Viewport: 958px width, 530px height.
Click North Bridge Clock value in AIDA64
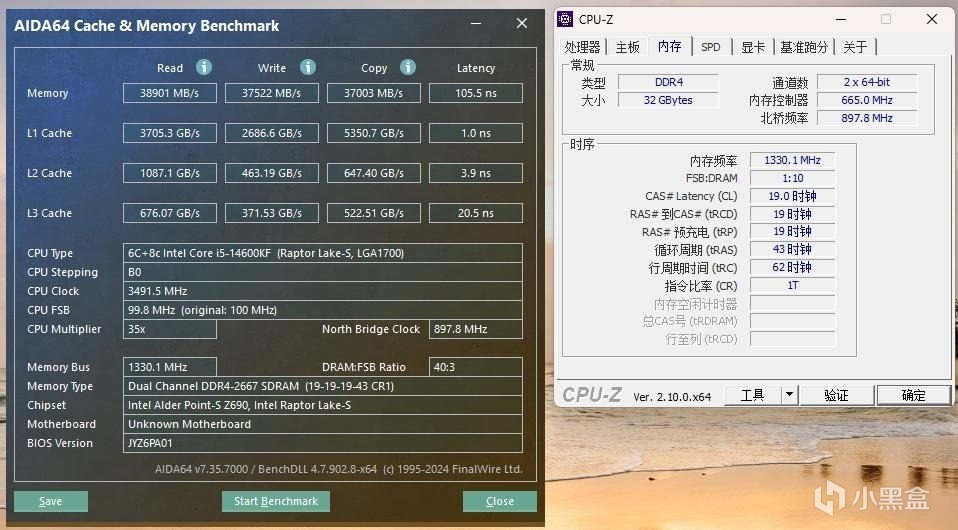coord(476,329)
